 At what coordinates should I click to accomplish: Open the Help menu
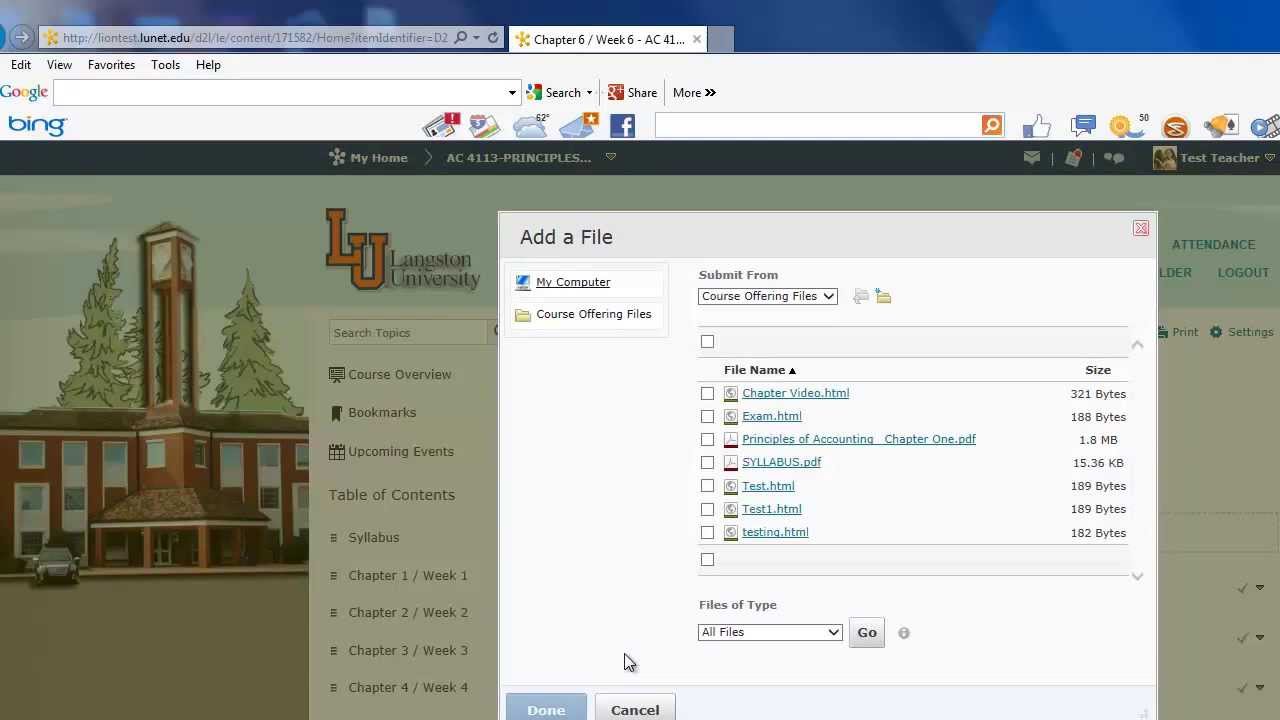click(208, 65)
